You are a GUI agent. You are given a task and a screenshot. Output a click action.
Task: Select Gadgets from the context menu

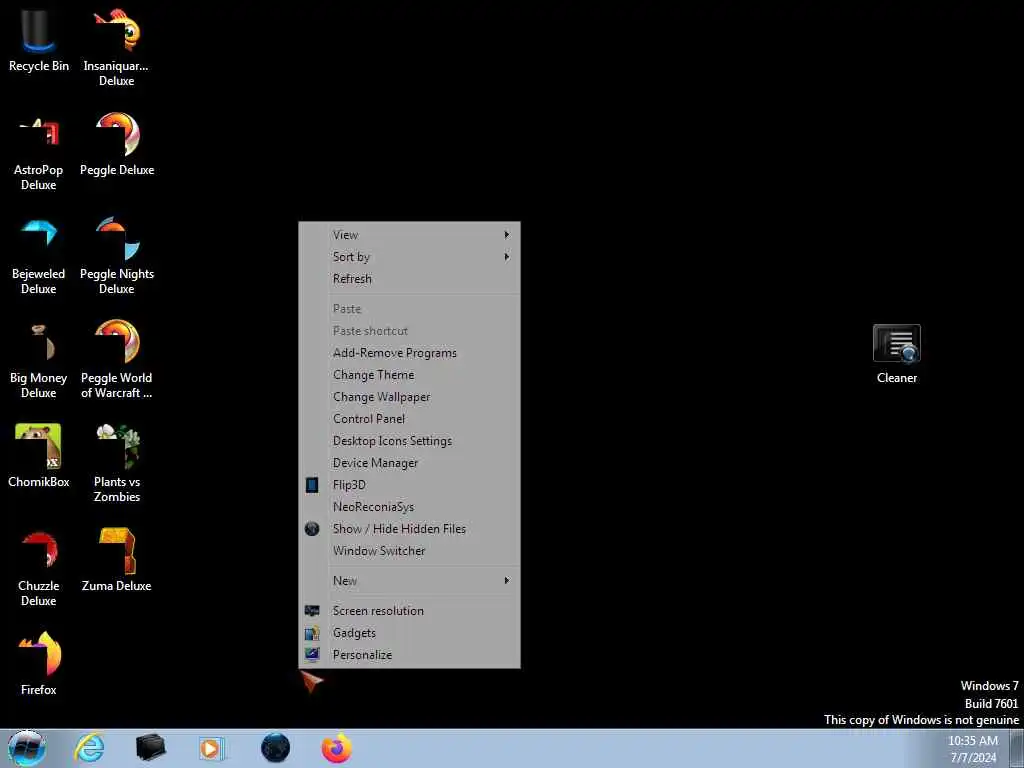(x=409, y=633)
